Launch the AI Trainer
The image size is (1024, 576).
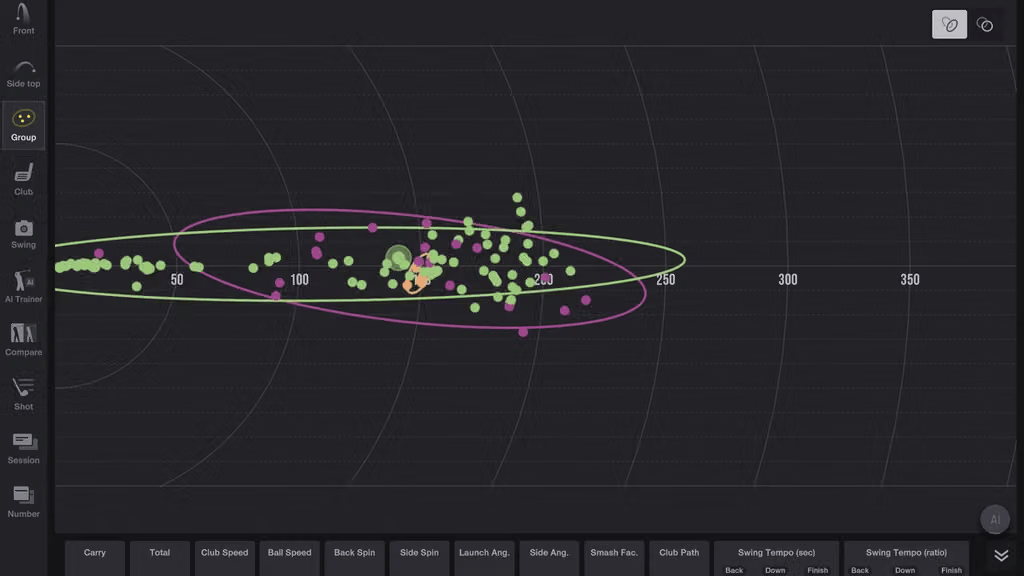click(24, 287)
